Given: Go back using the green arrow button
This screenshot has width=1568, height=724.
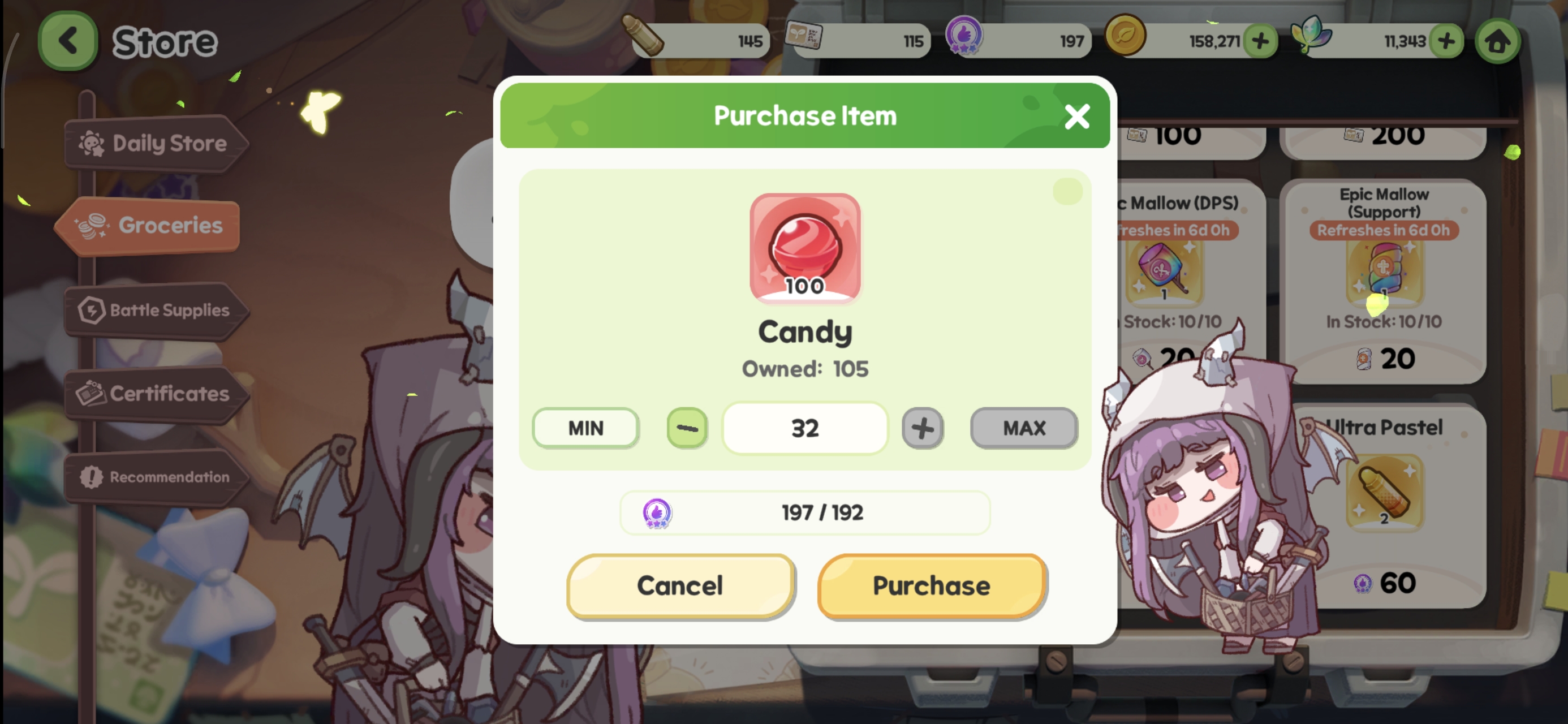Looking at the screenshot, I should pyautogui.click(x=67, y=41).
